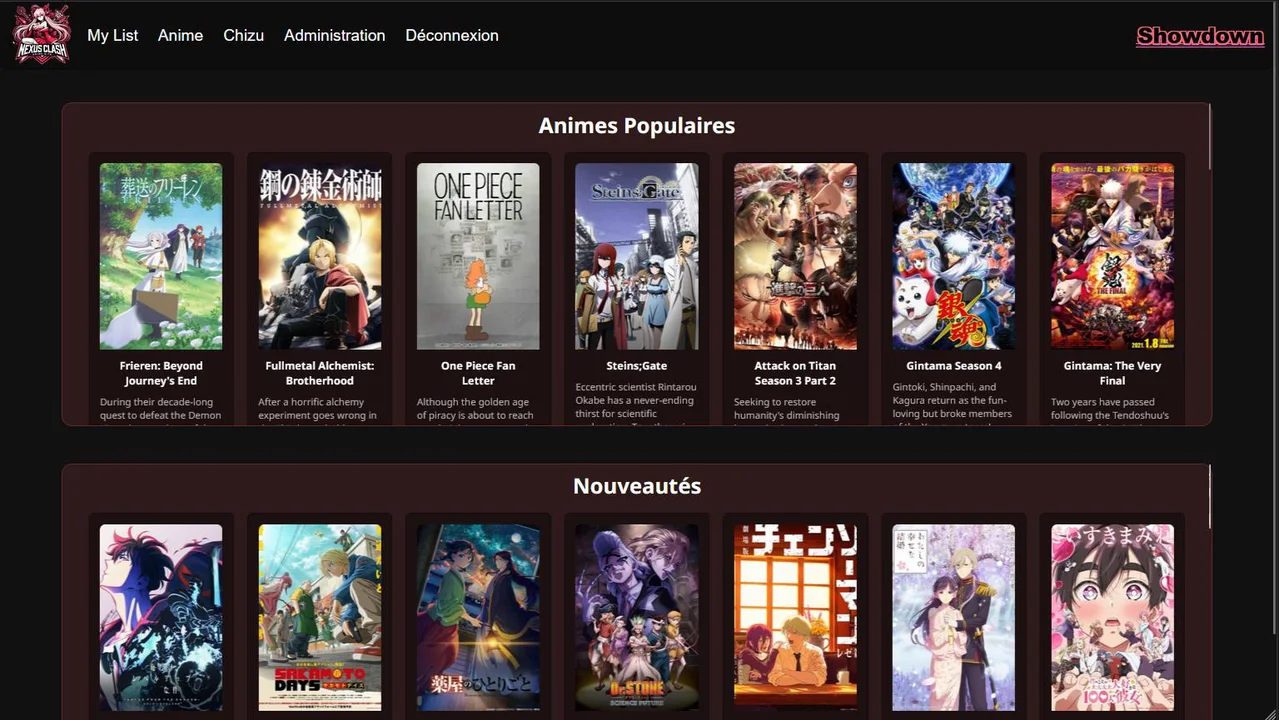Click the Steins;Gate title text
This screenshot has height=720, width=1279.
[x=637, y=366]
